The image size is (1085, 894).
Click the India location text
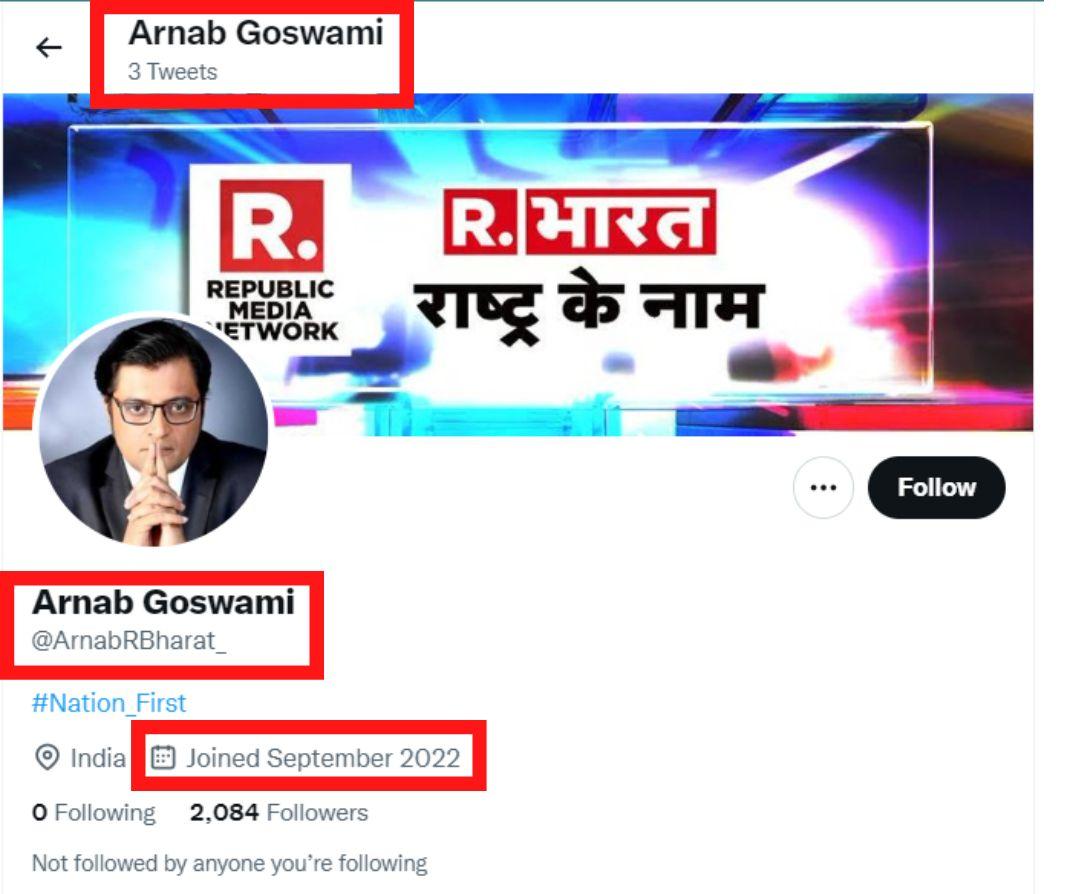click(x=98, y=758)
